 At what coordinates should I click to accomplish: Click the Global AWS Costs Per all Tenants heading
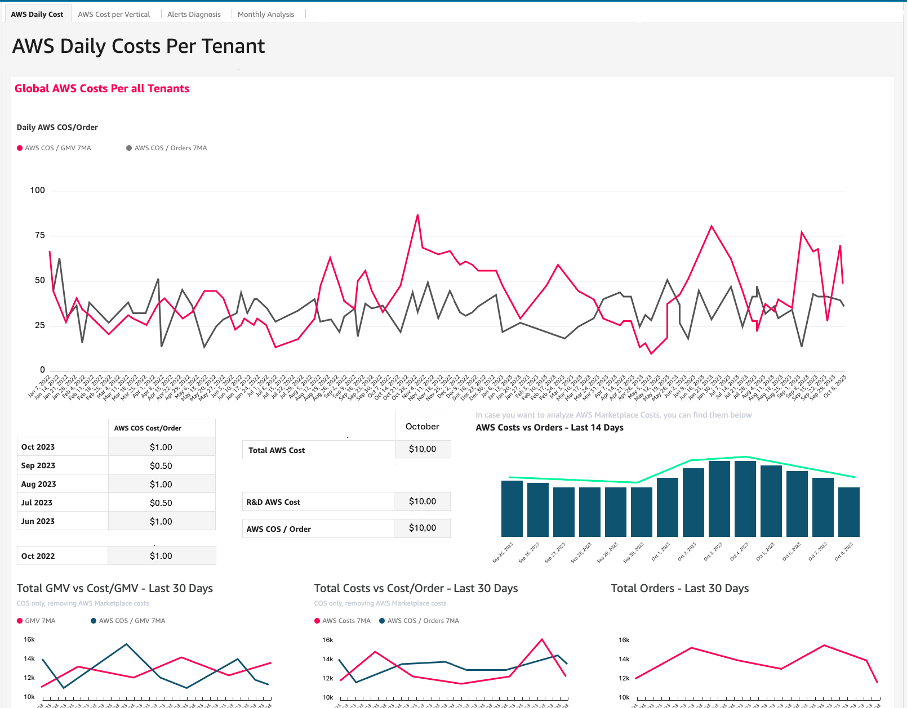[x=102, y=88]
